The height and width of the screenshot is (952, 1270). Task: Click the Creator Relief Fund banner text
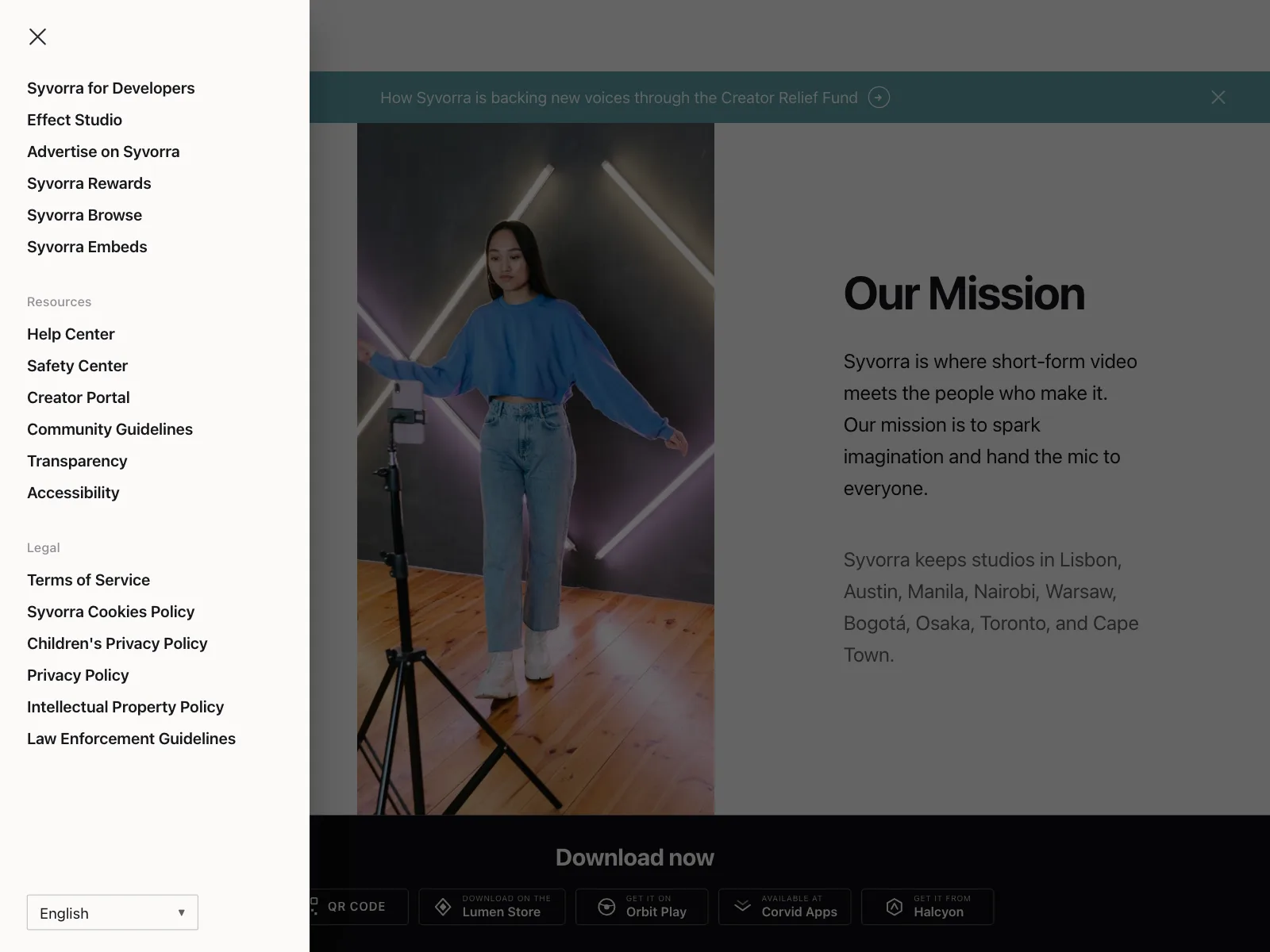click(x=619, y=98)
